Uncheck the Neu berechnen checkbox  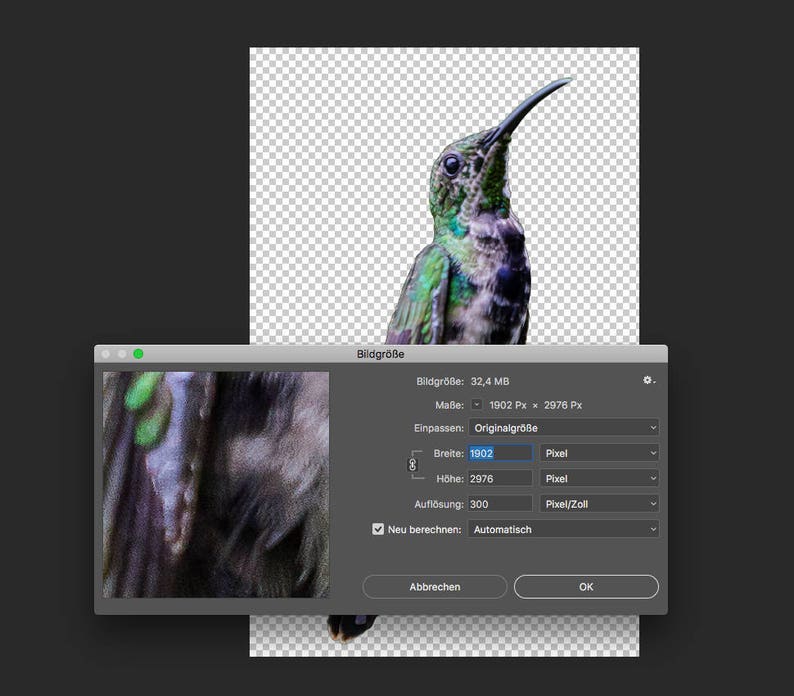pos(378,529)
